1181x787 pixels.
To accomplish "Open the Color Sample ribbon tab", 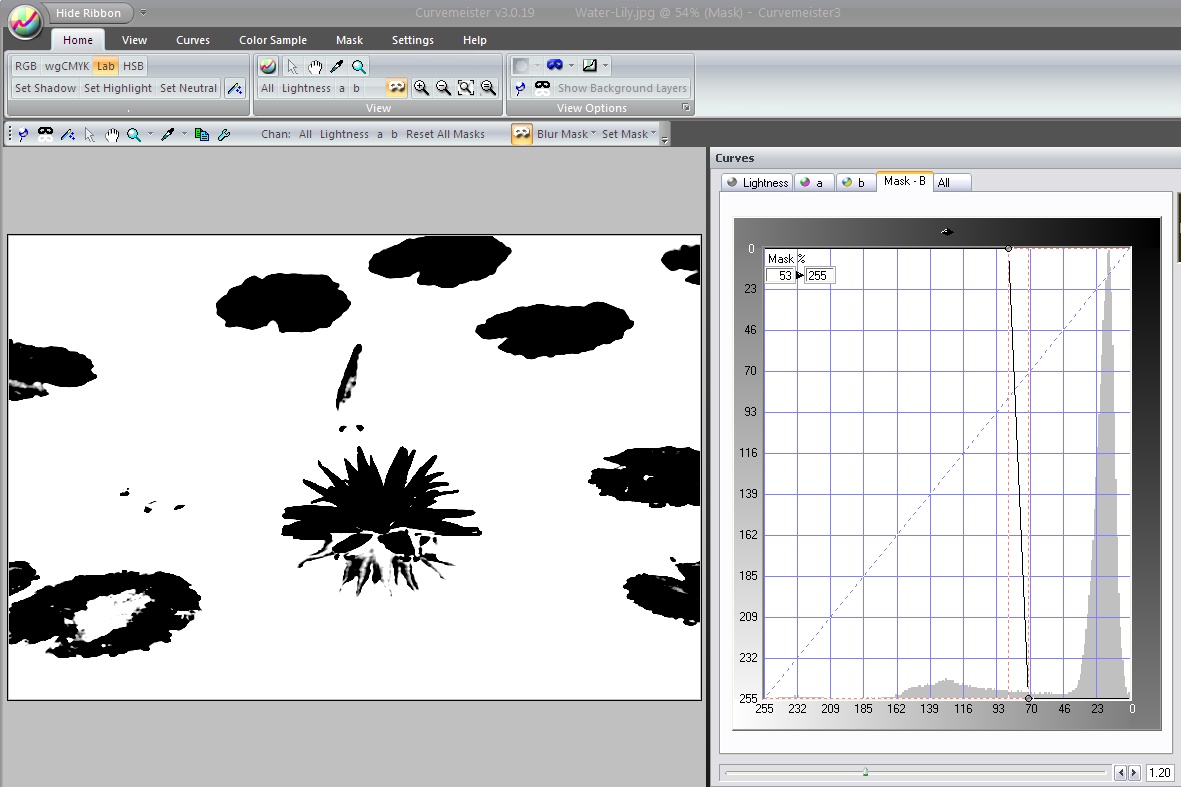I will pyautogui.click(x=273, y=40).
